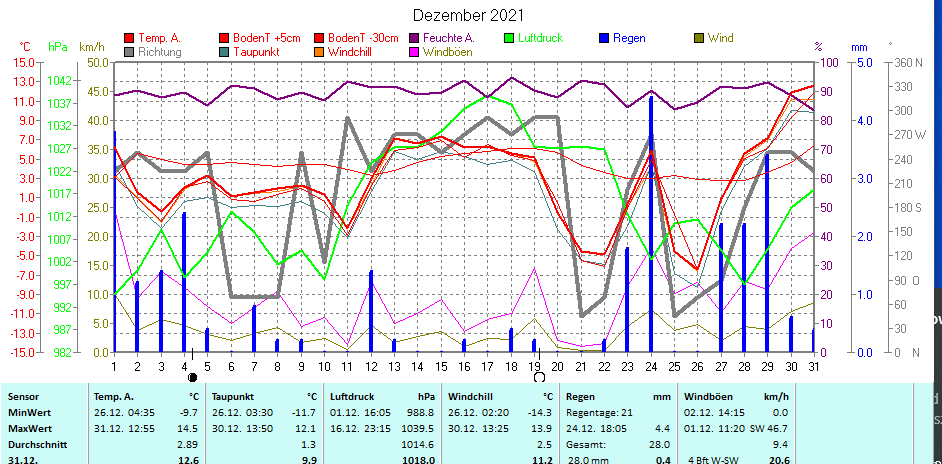
Task: Click the Sensor column header in table
Action: click(24, 396)
